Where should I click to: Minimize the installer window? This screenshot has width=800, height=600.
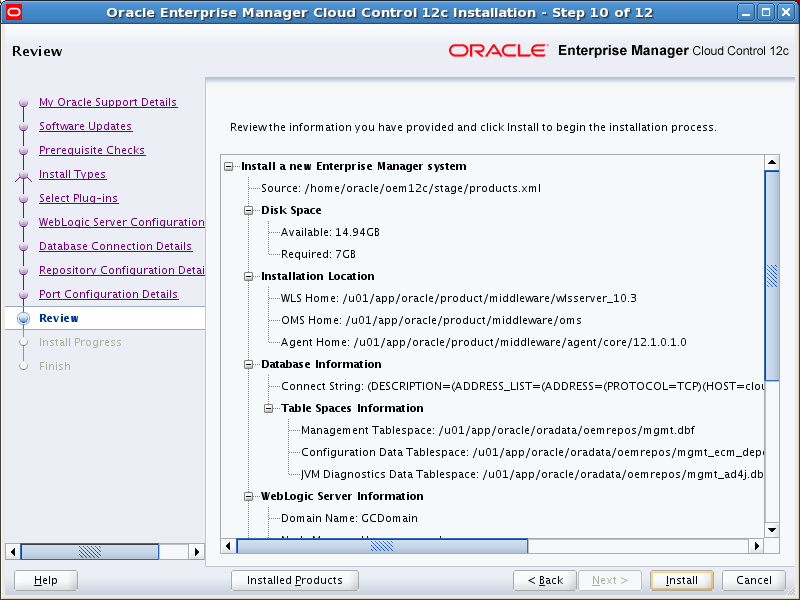click(746, 12)
